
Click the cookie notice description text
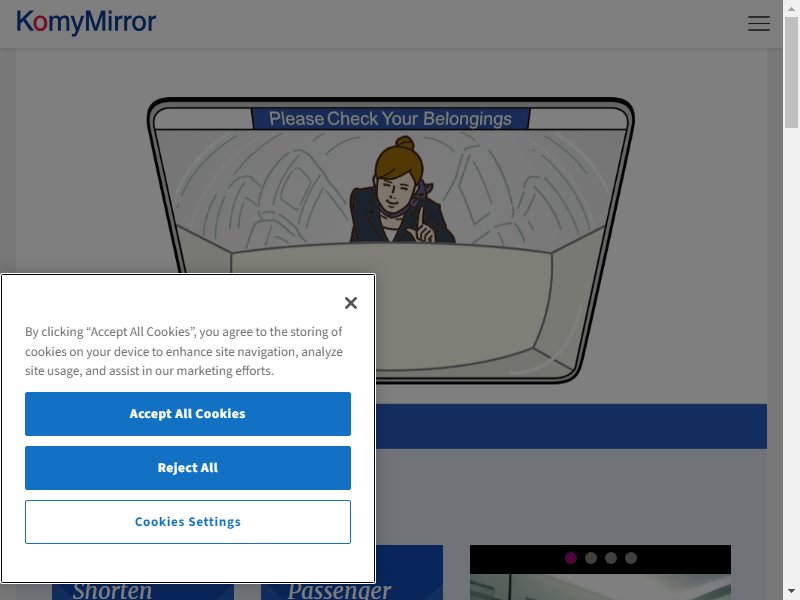184,351
